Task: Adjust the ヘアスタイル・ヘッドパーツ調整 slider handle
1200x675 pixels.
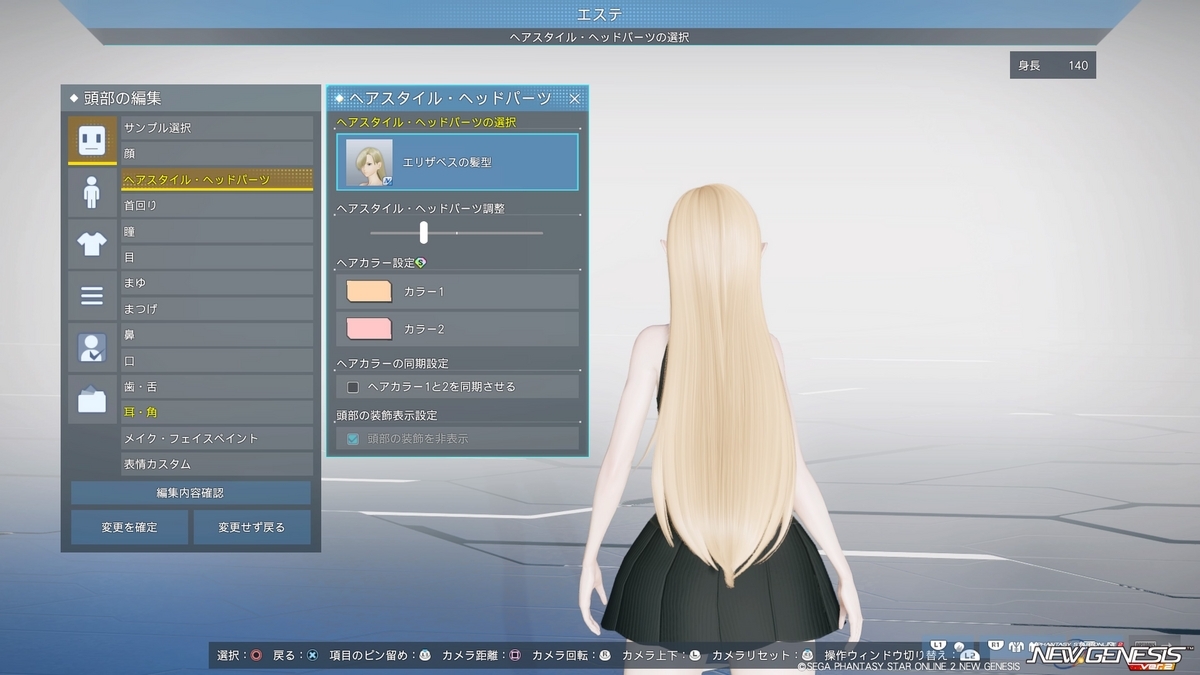Action: pos(424,232)
